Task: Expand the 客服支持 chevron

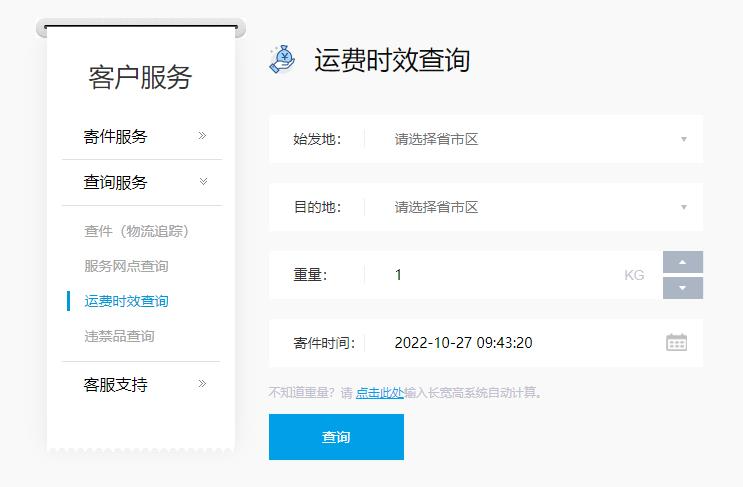Action: [202, 384]
